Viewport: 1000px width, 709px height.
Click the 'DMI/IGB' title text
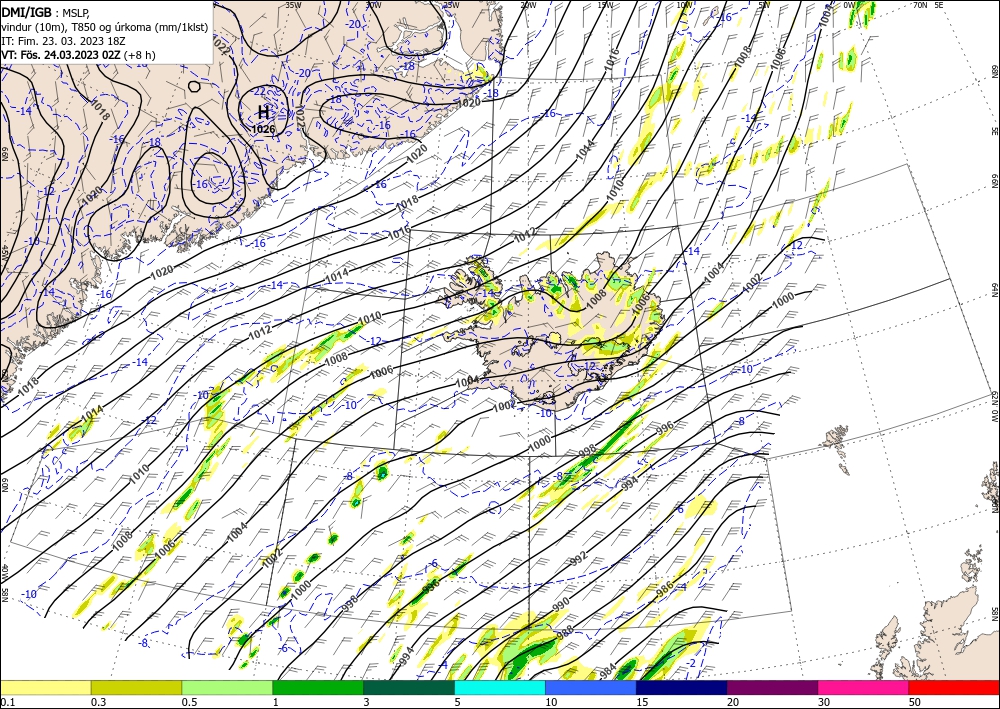tap(26, 11)
